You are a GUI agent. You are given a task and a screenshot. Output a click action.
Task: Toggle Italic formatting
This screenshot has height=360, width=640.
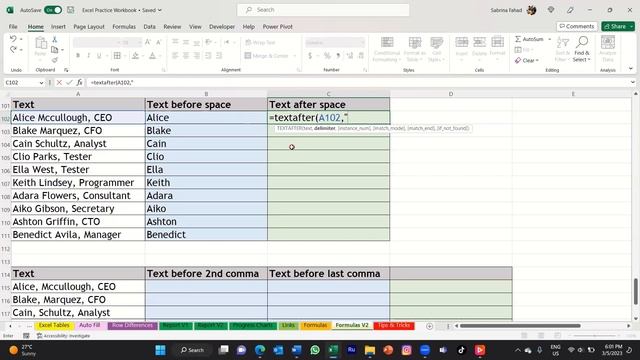pyautogui.click(x=88, y=56)
